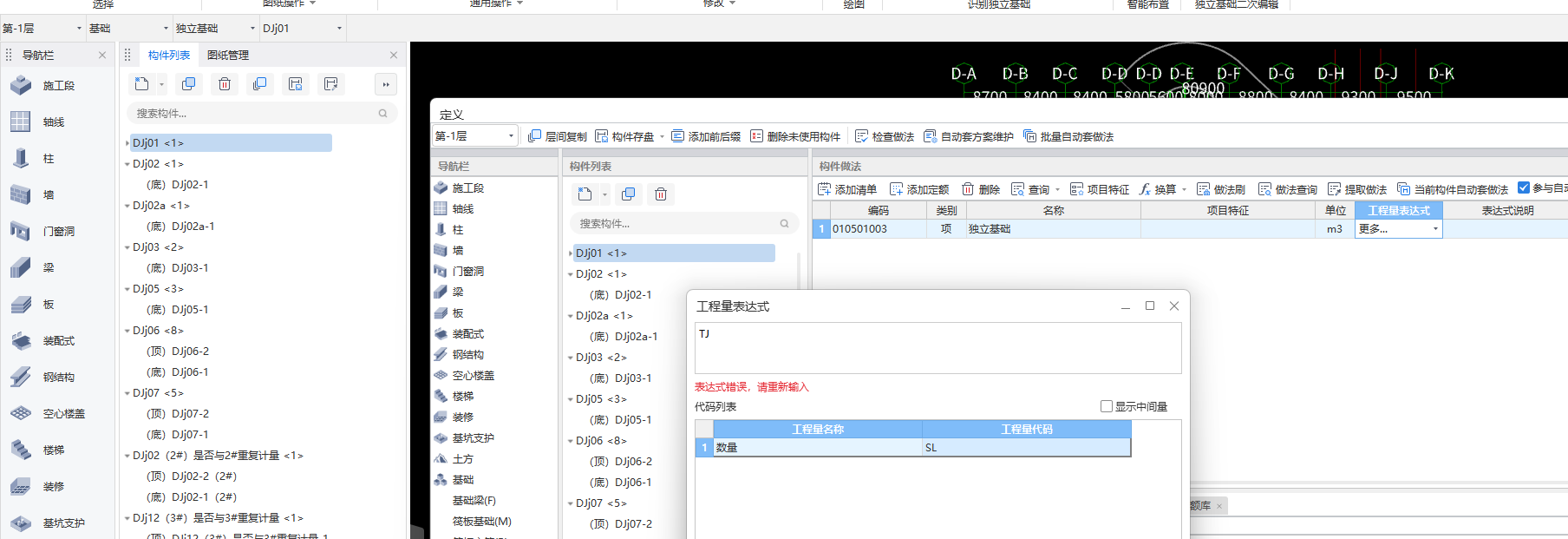Screen dimensions: 1568x539
Task: Click layer copy icon in main 构件列表 toolbar
Action: tap(259, 84)
